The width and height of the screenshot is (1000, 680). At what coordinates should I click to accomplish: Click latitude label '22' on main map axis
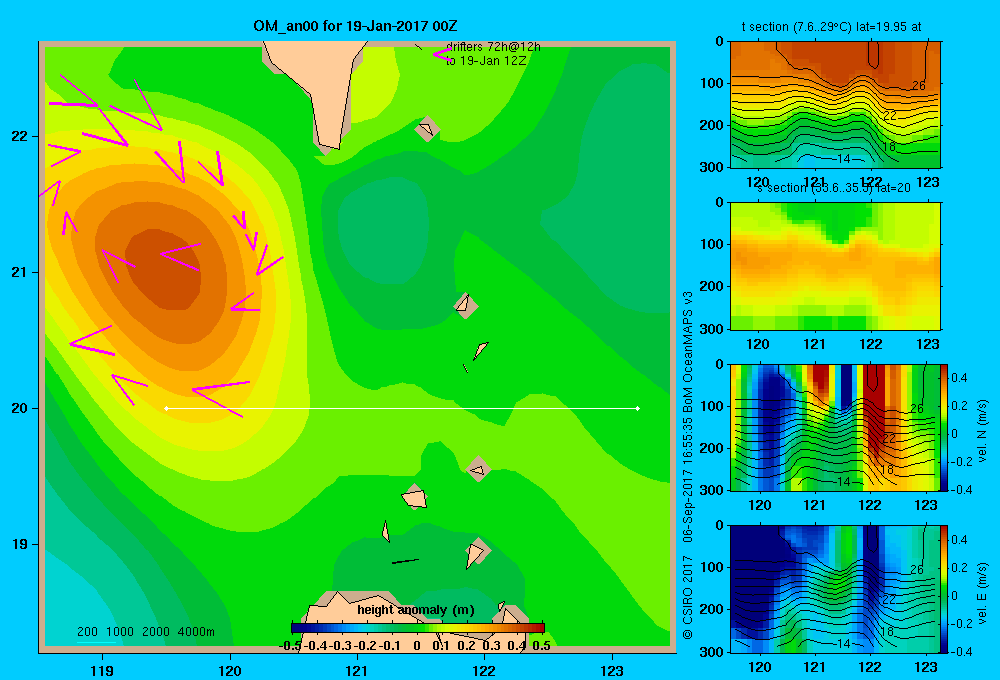tap(20, 137)
